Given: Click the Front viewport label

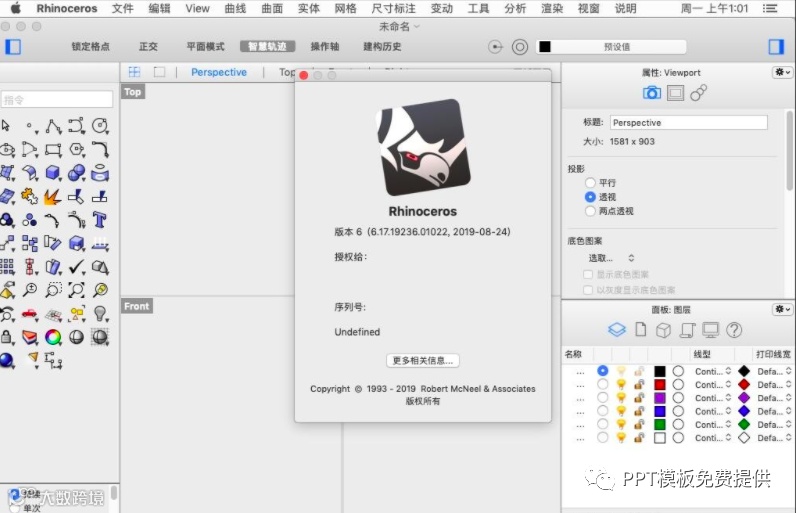Looking at the screenshot, I should [x=137, y=306].
